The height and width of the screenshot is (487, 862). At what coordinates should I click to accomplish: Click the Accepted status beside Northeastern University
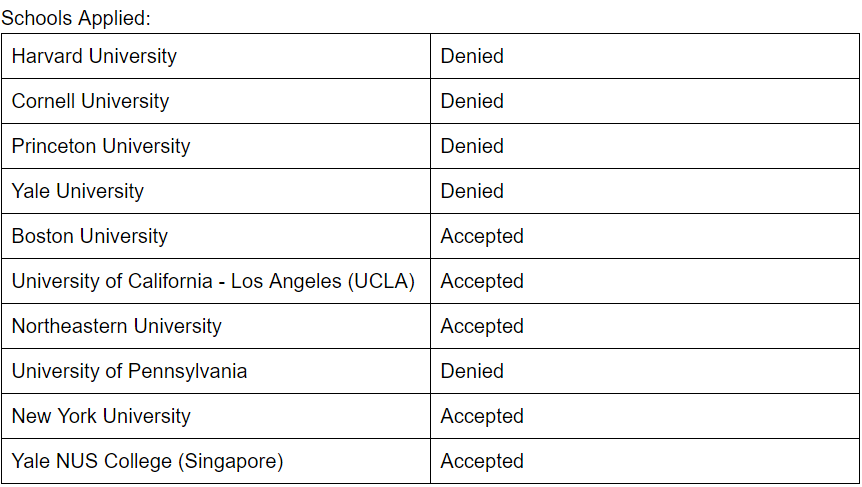tap(482, 326)
